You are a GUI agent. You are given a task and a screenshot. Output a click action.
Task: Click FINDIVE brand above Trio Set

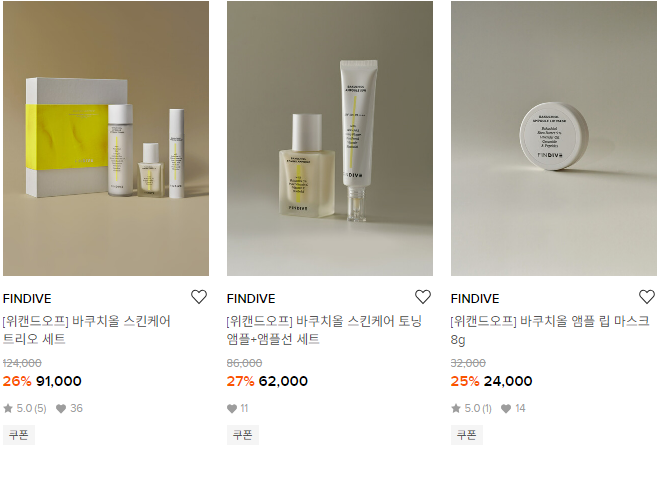click(x=27, y=299)
